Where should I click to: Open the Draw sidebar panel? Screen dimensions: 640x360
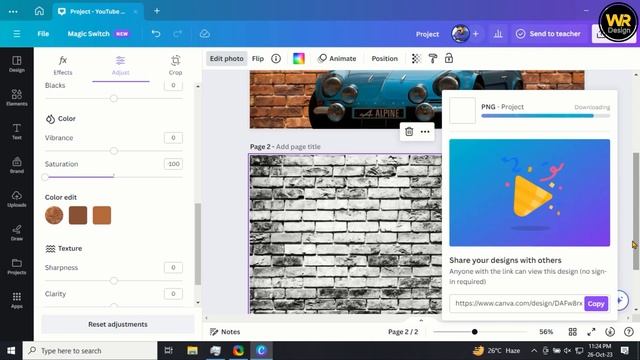point(17,233)
